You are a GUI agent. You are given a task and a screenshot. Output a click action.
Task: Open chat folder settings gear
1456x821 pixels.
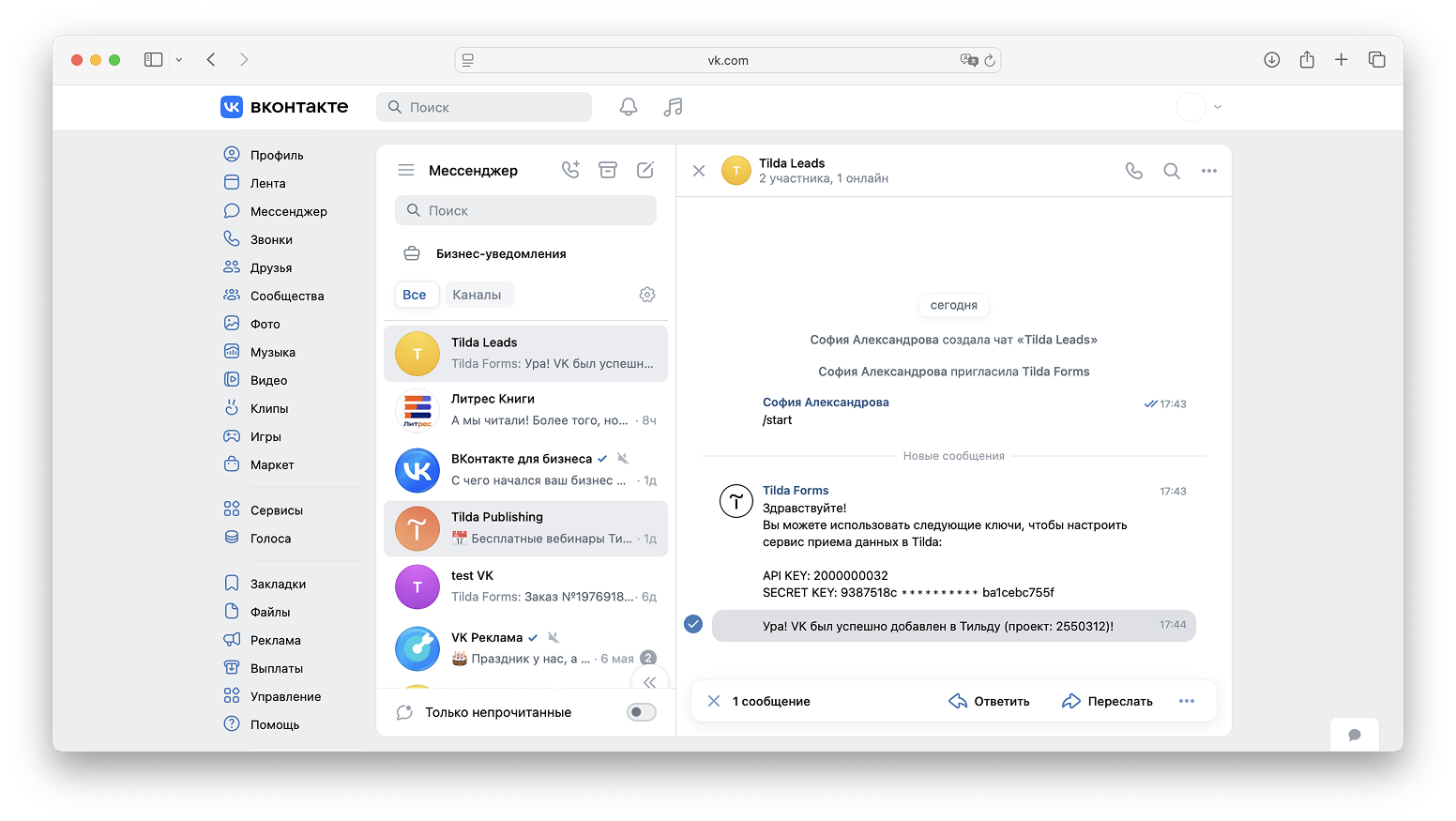point(647,295)
